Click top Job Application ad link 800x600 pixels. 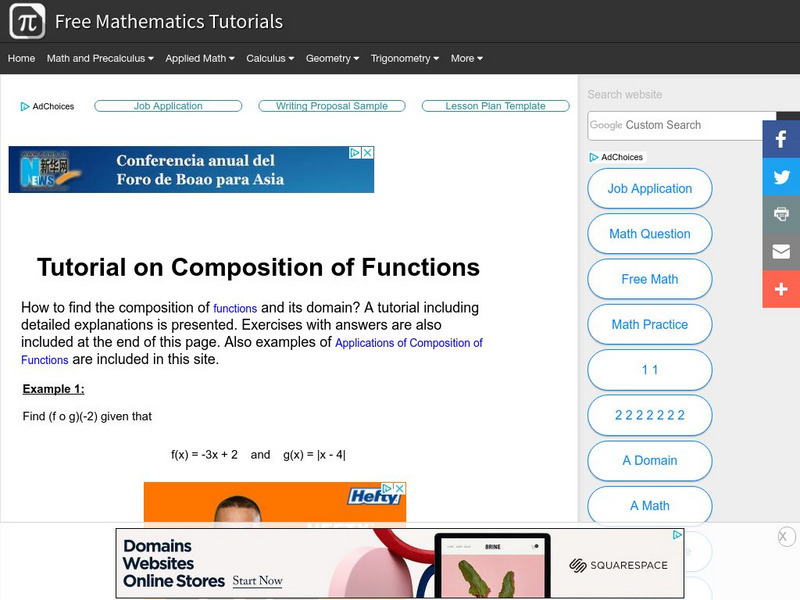(x=168, y=106)
